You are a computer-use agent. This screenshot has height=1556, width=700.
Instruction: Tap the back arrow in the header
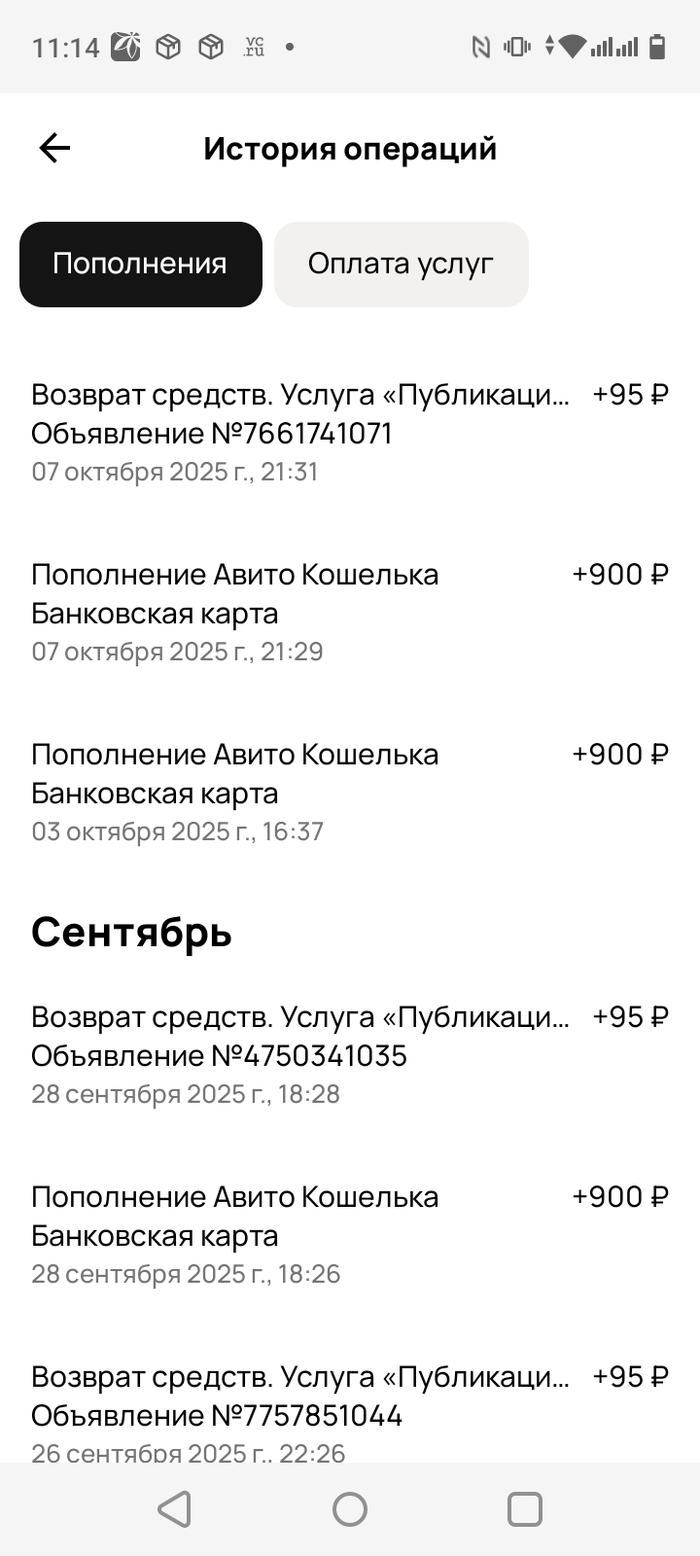55,149
